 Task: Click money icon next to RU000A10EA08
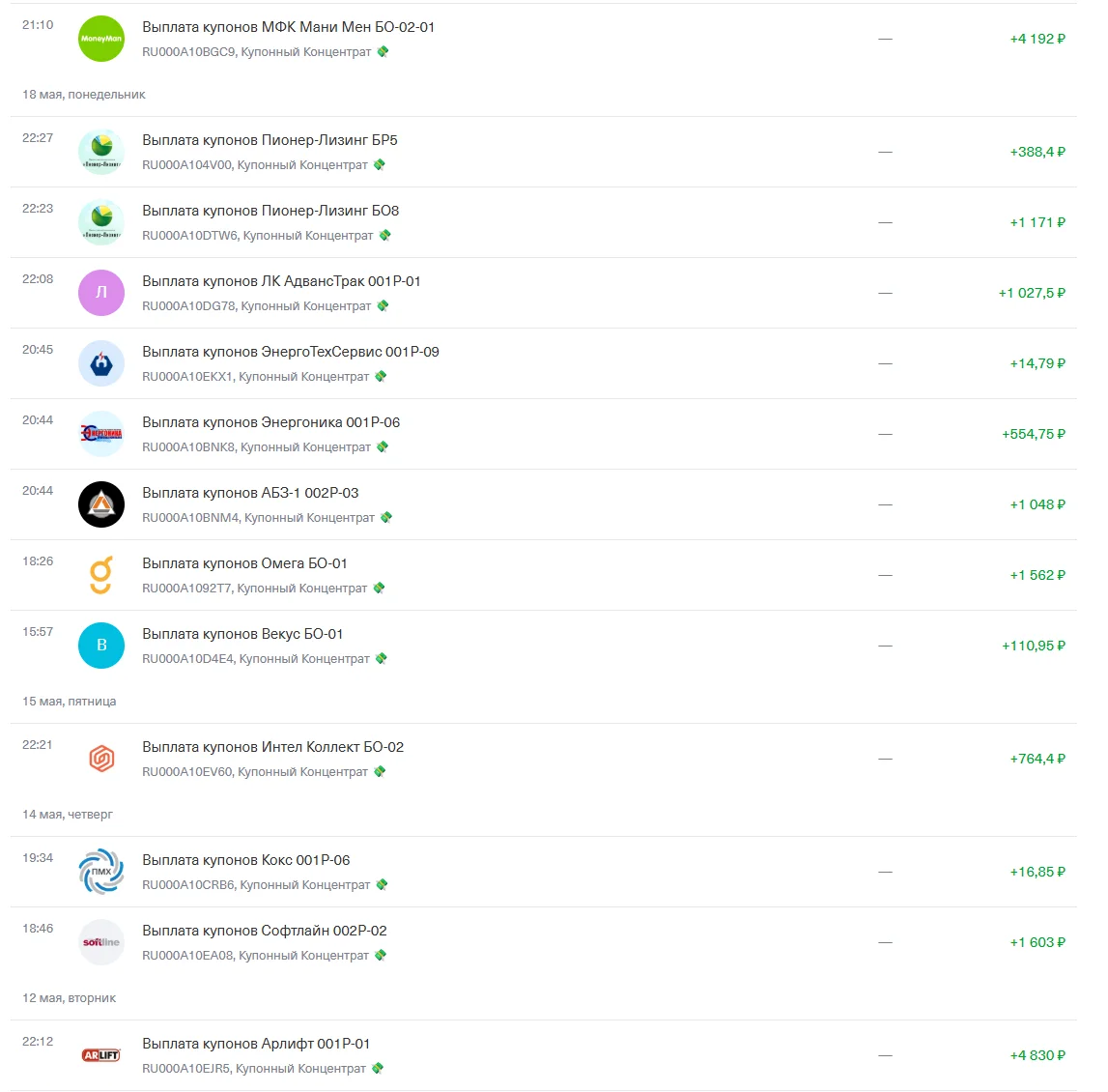381,956
